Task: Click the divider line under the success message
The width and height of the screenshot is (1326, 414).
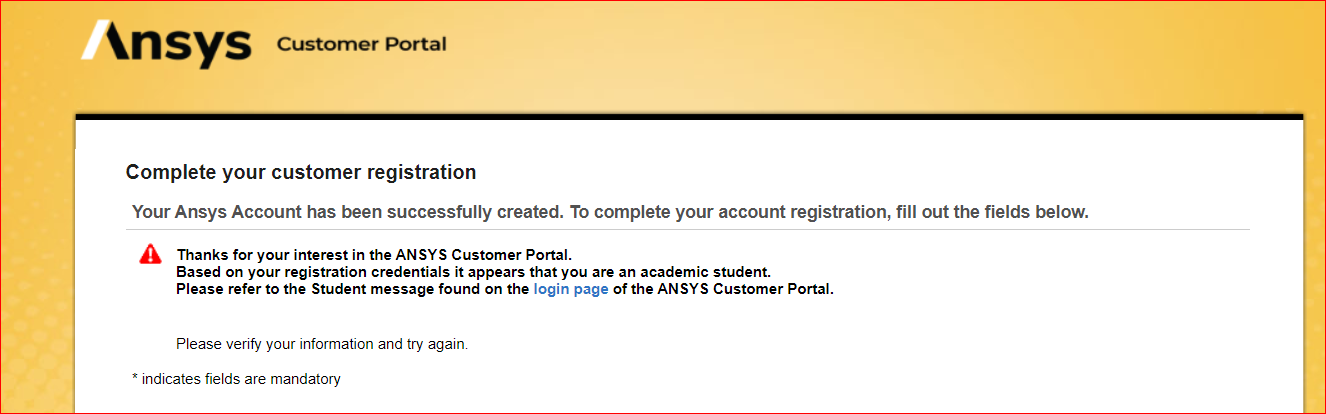Action: [689, 230]
